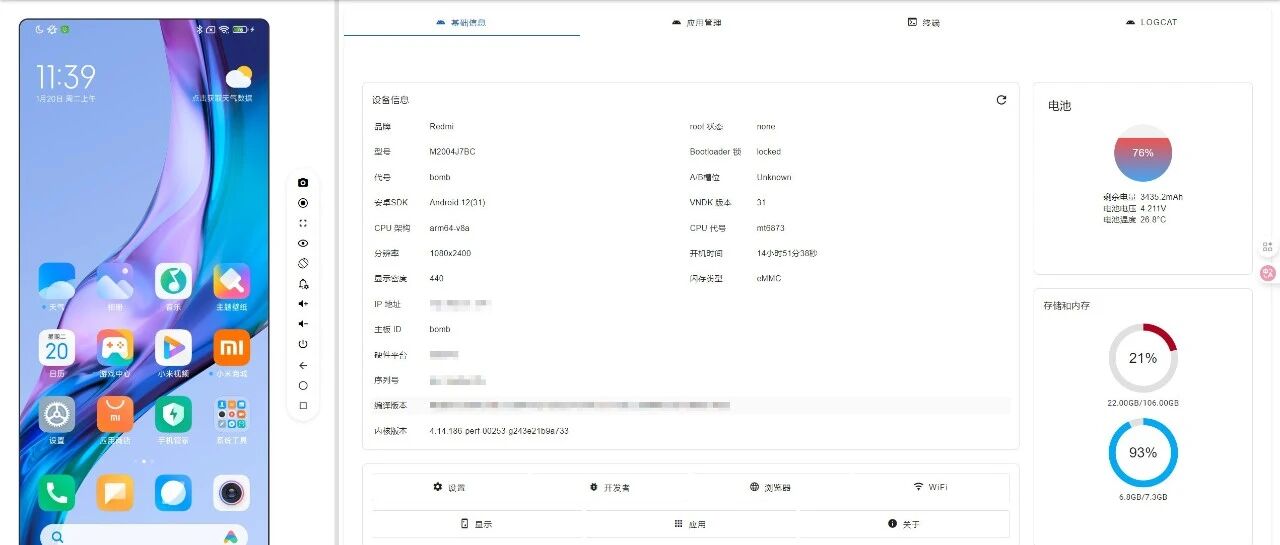
Task: Refresh the device information panel
Action: click(x=1001, y=100)
